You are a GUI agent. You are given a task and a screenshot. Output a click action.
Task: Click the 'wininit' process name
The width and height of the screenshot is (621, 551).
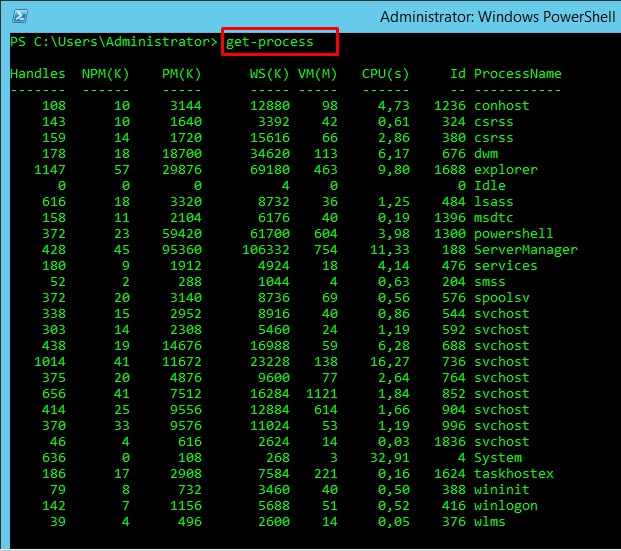click(501, 490)
